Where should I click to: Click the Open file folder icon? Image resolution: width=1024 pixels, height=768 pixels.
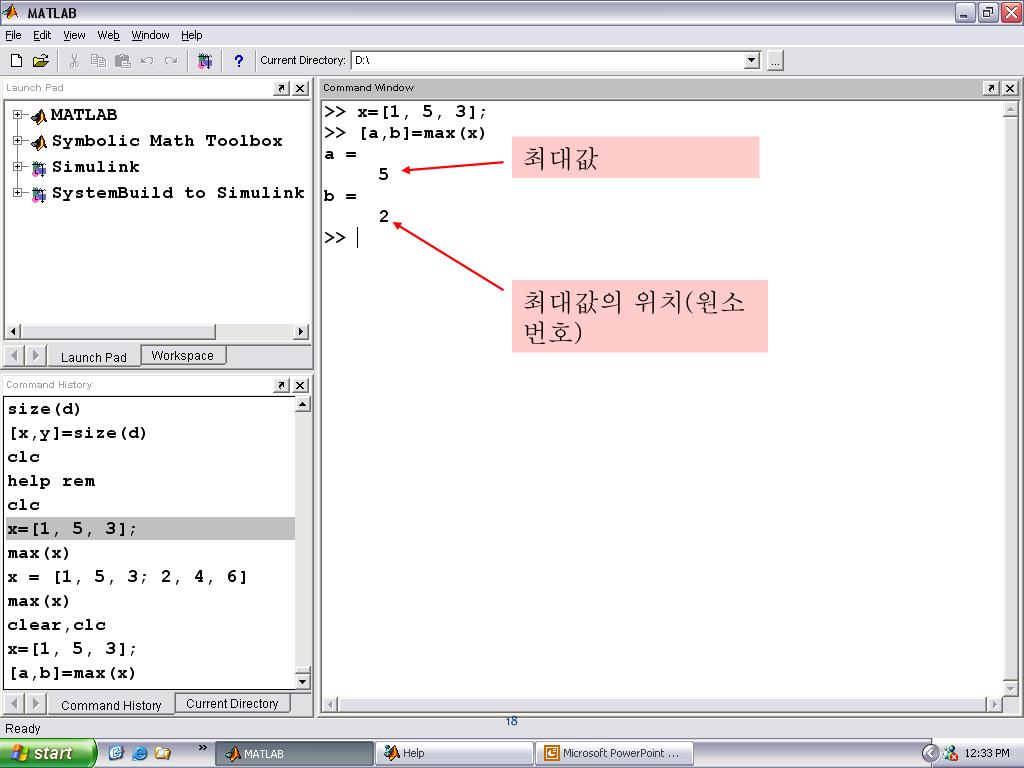click(40, 61)
